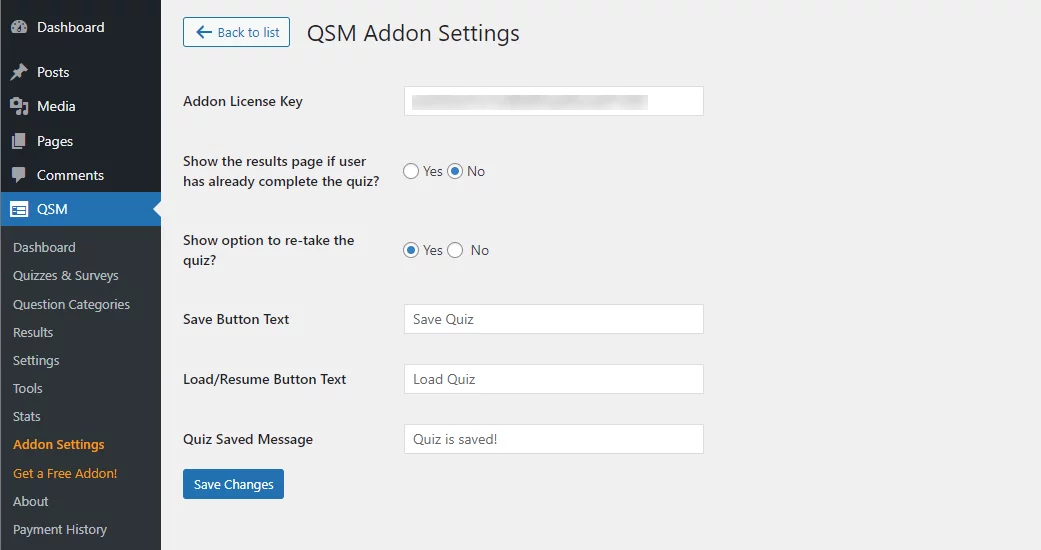Screen dimensions: 1041x550
Task: Choose No for re-take quiz option
Action: click(x=455, y=250)
